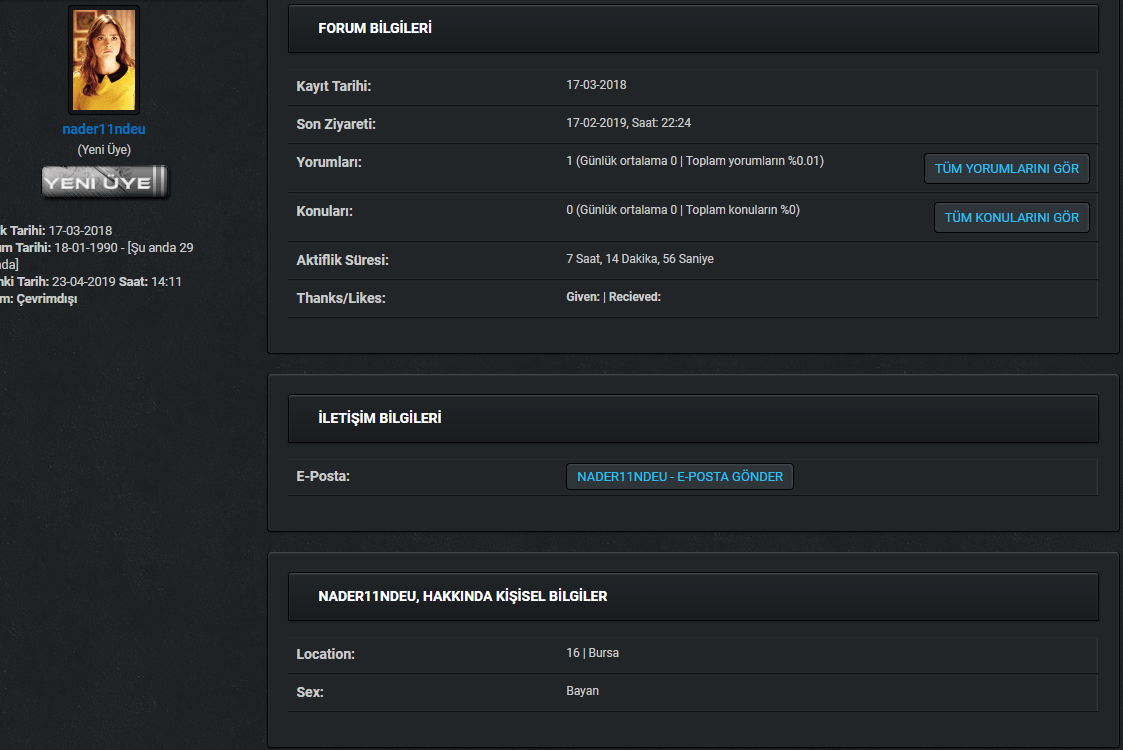Viewport: 1123px width, 750px height.
Task: Select the sidebar birth date 18-01-1990
Action: (86, 247)
